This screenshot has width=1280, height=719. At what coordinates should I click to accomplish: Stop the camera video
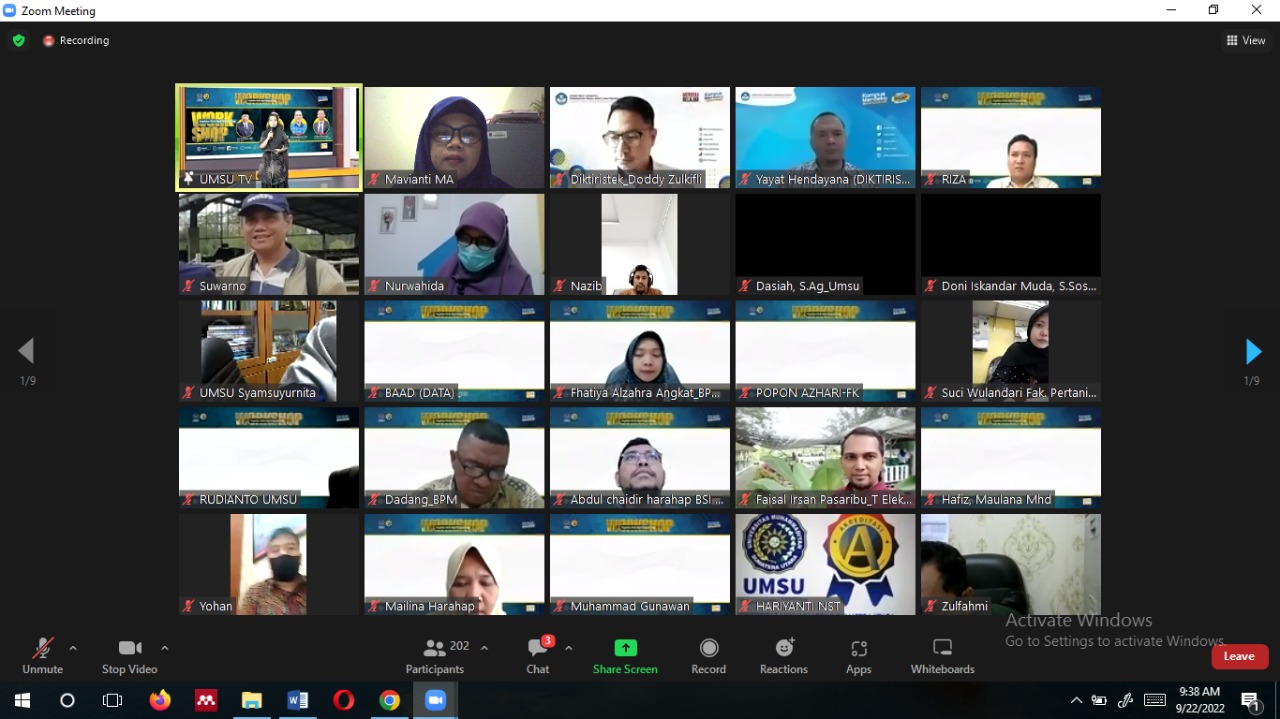click(130, 656)
